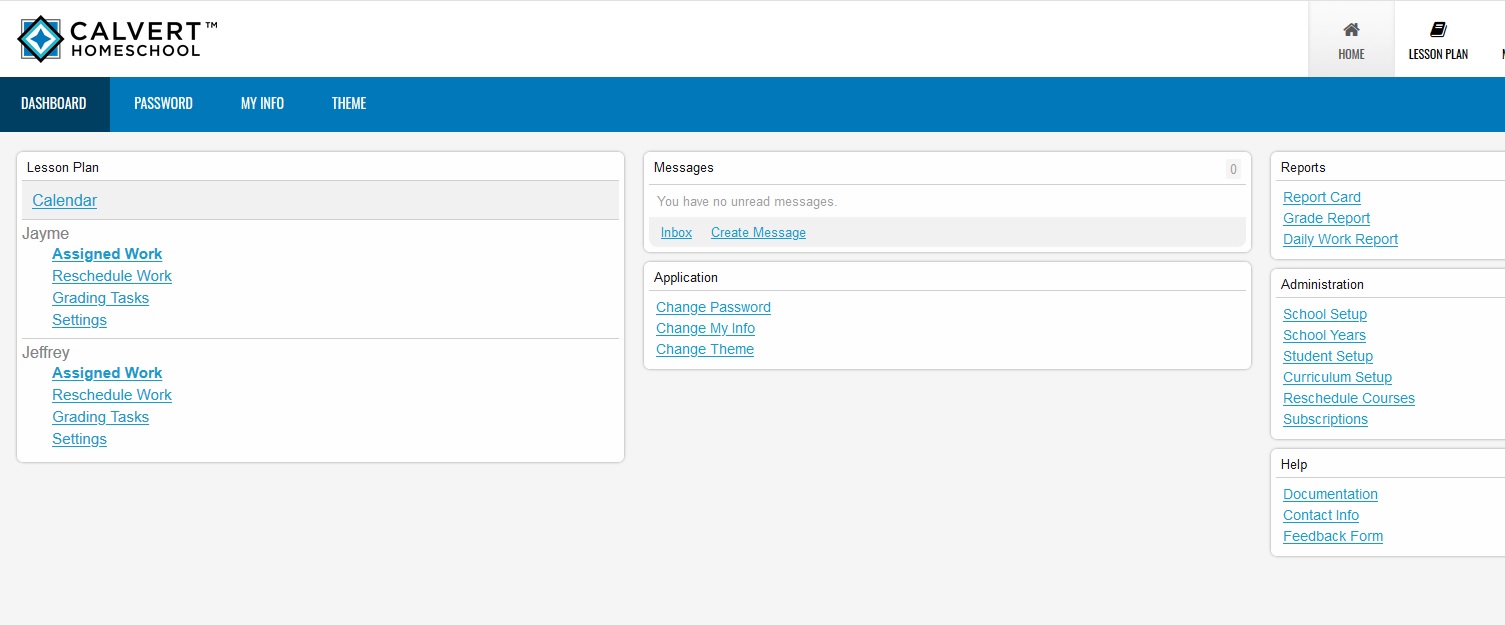Screen dimensions: 1505x625
Task: Open the My Info tab
Action: pos(262,104)
